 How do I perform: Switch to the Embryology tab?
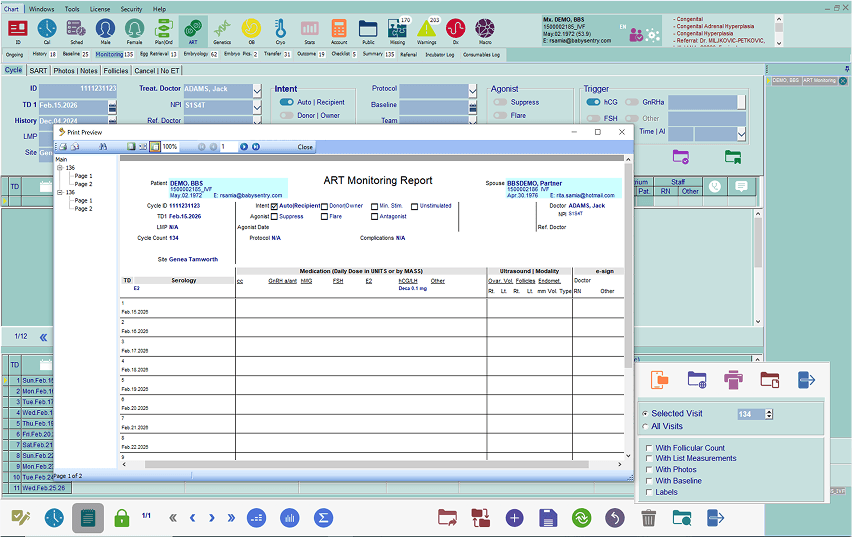[201, 54]
